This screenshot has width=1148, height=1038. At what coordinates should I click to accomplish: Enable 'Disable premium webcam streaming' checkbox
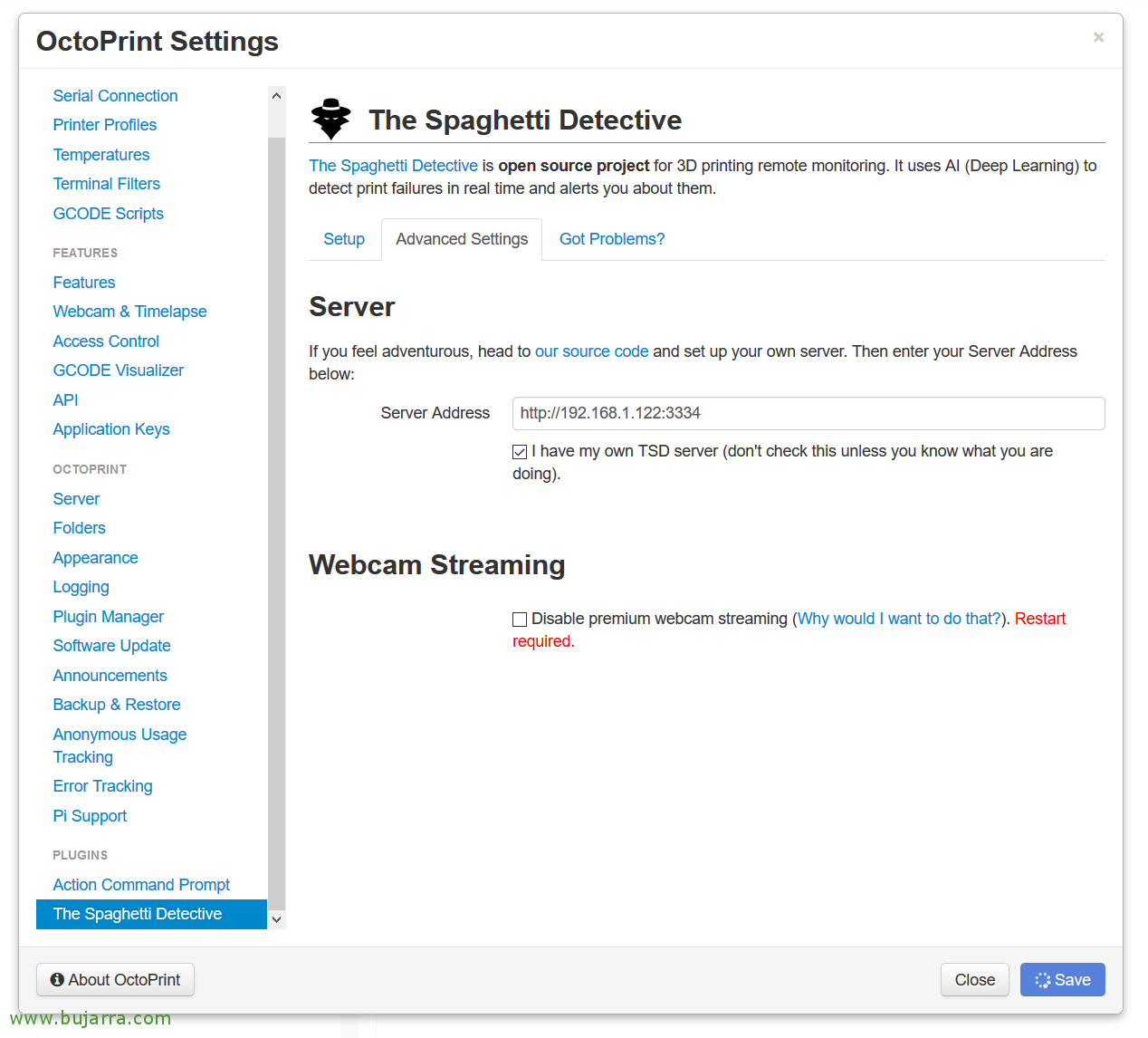[520, 620]
